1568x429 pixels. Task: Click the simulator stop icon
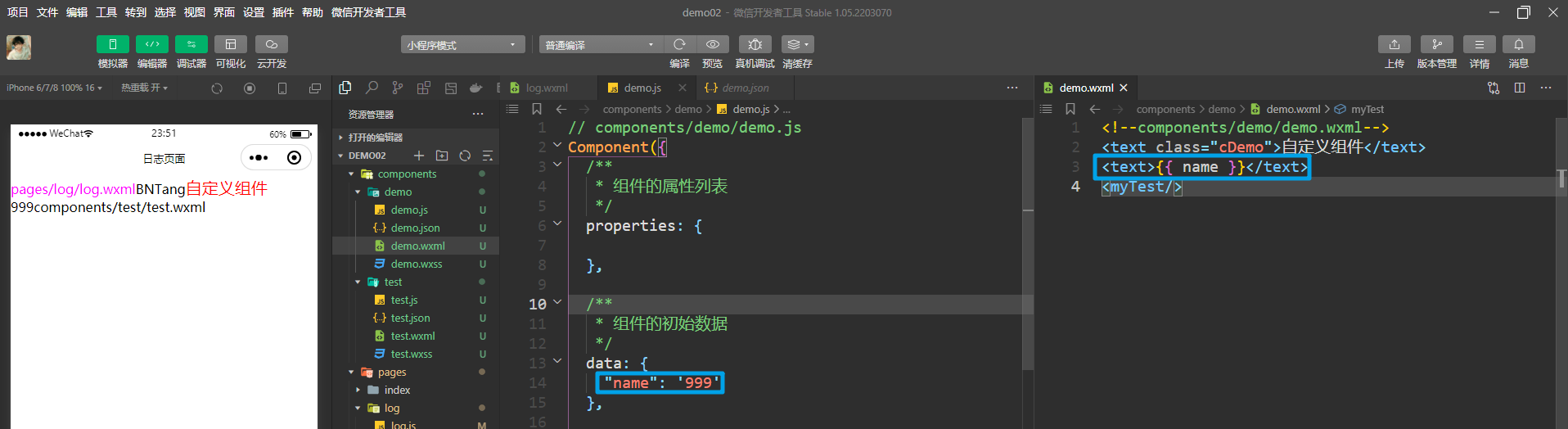tap(250, 88)
